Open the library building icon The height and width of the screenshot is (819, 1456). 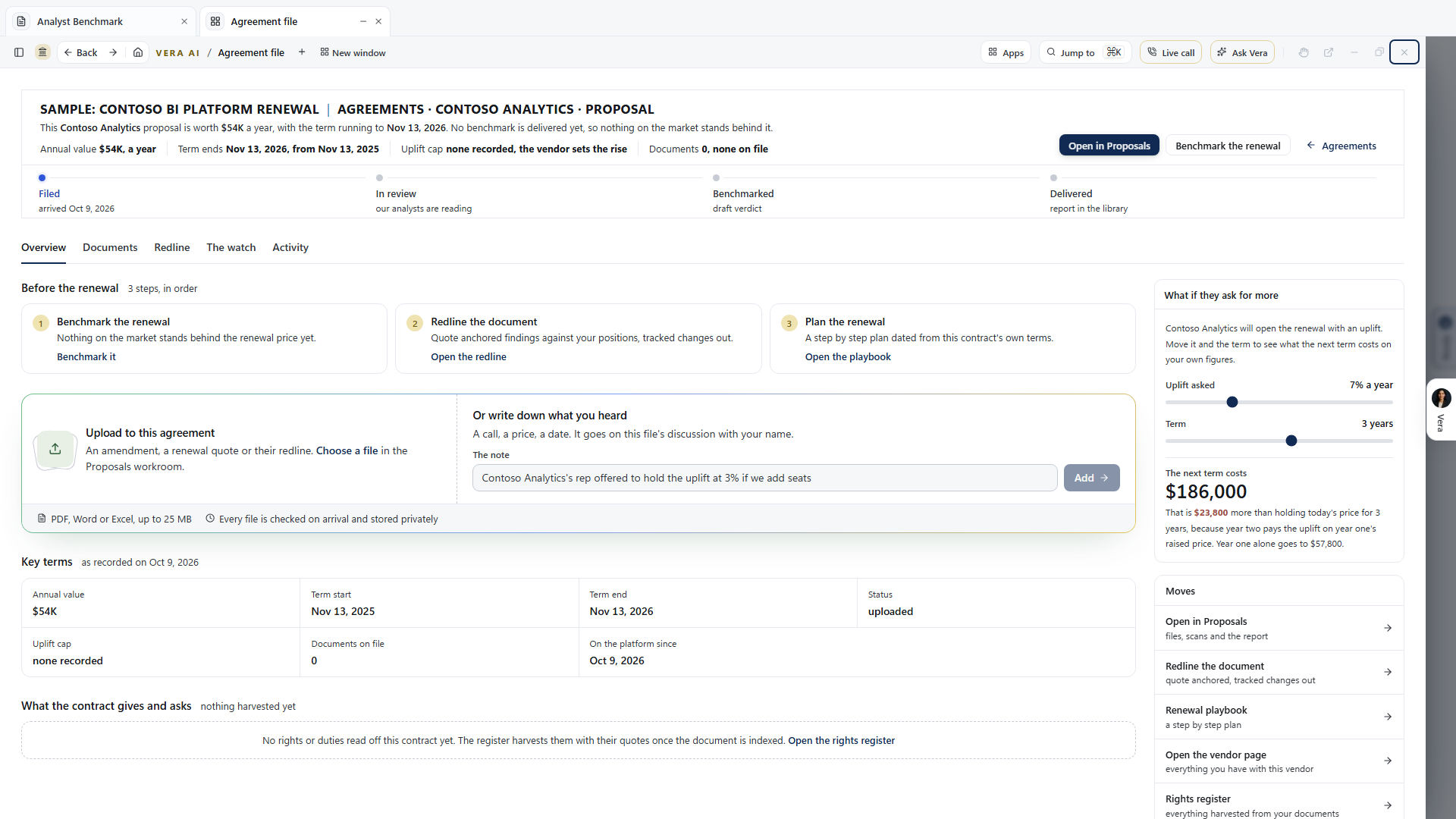click(x=42, y=52)
